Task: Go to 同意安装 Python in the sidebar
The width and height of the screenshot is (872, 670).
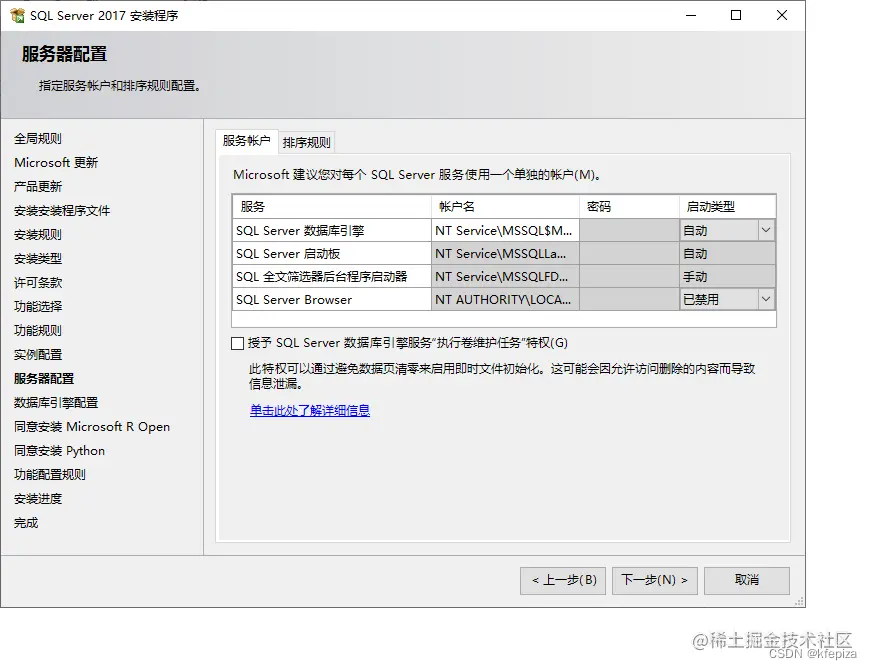Action: pos(59,450)
